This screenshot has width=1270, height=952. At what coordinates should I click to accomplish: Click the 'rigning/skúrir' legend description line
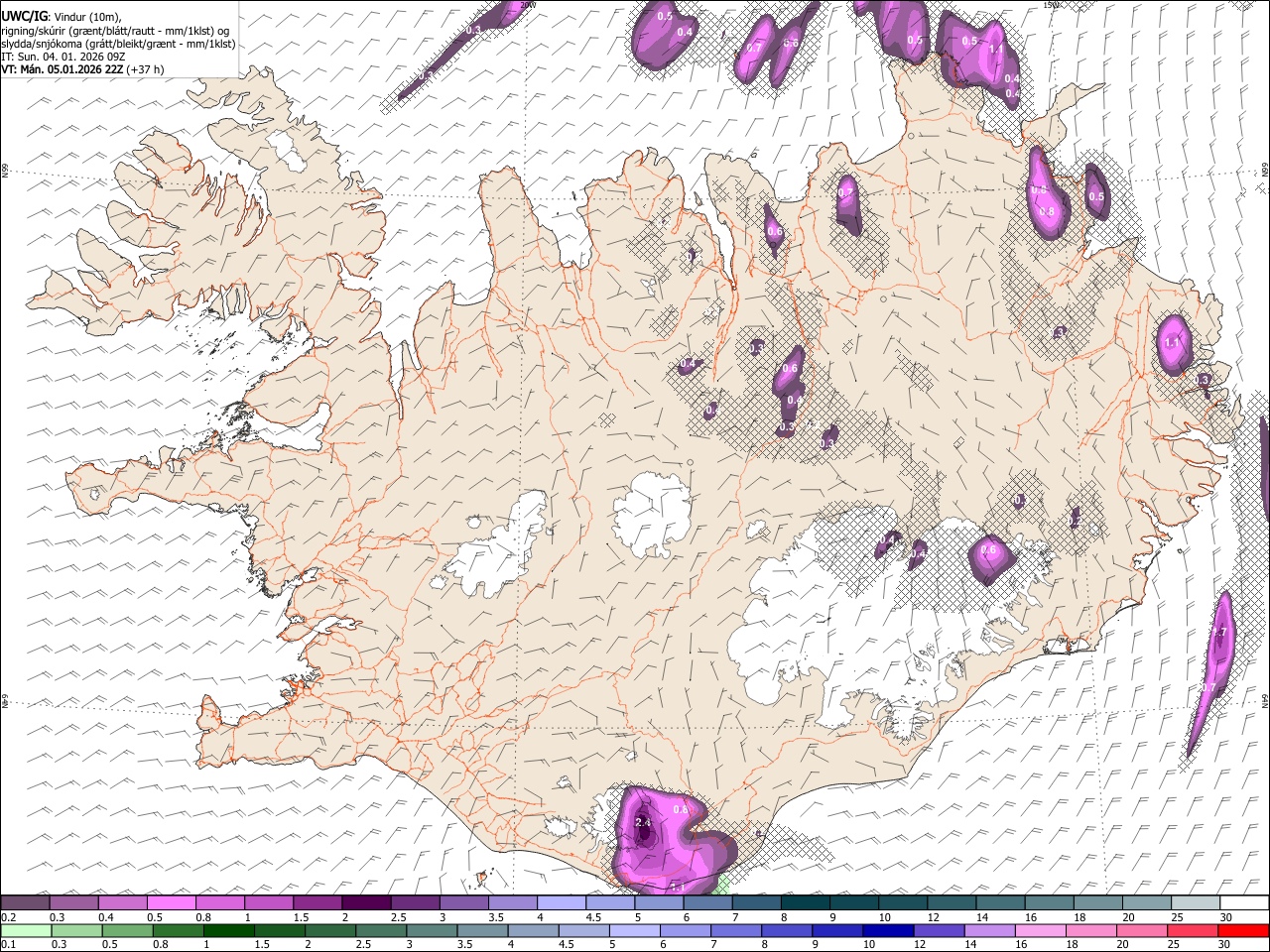pos(116,31)
